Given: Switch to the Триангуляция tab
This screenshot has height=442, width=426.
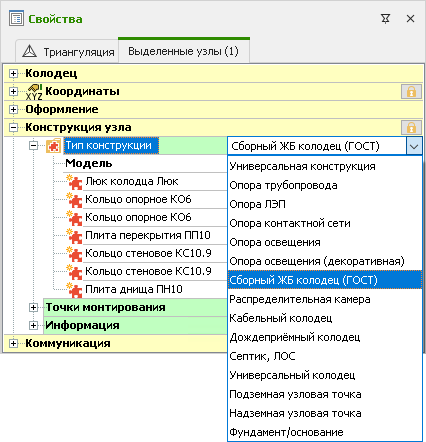Looking at the screenshot, I should pyautogui.click(x=67, y=51).
